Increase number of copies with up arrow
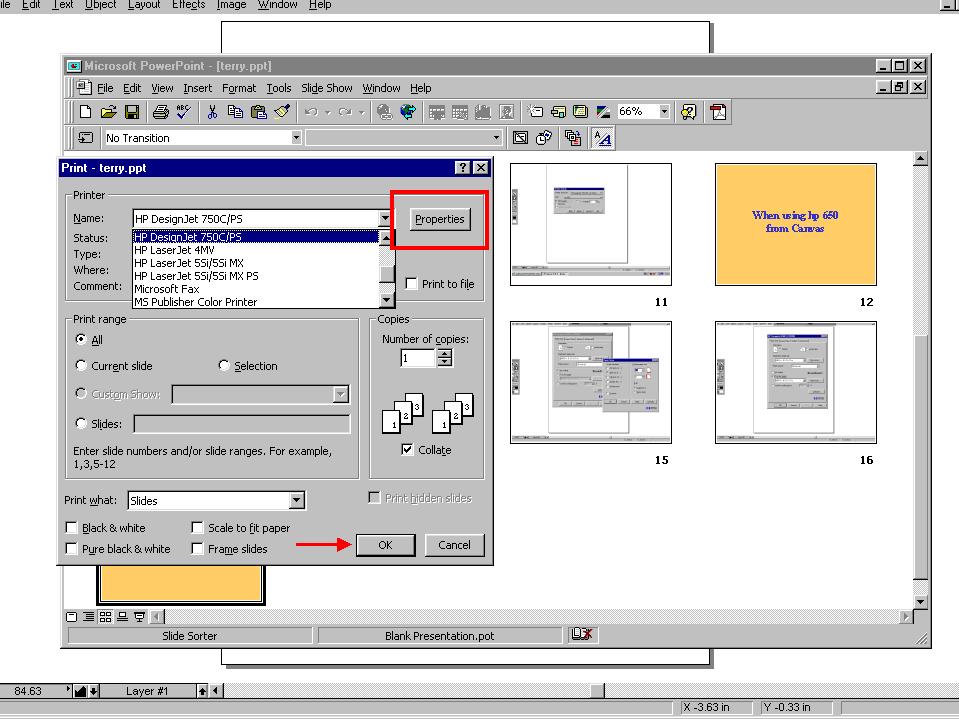The image size is (959, 719). click(445, 353)
